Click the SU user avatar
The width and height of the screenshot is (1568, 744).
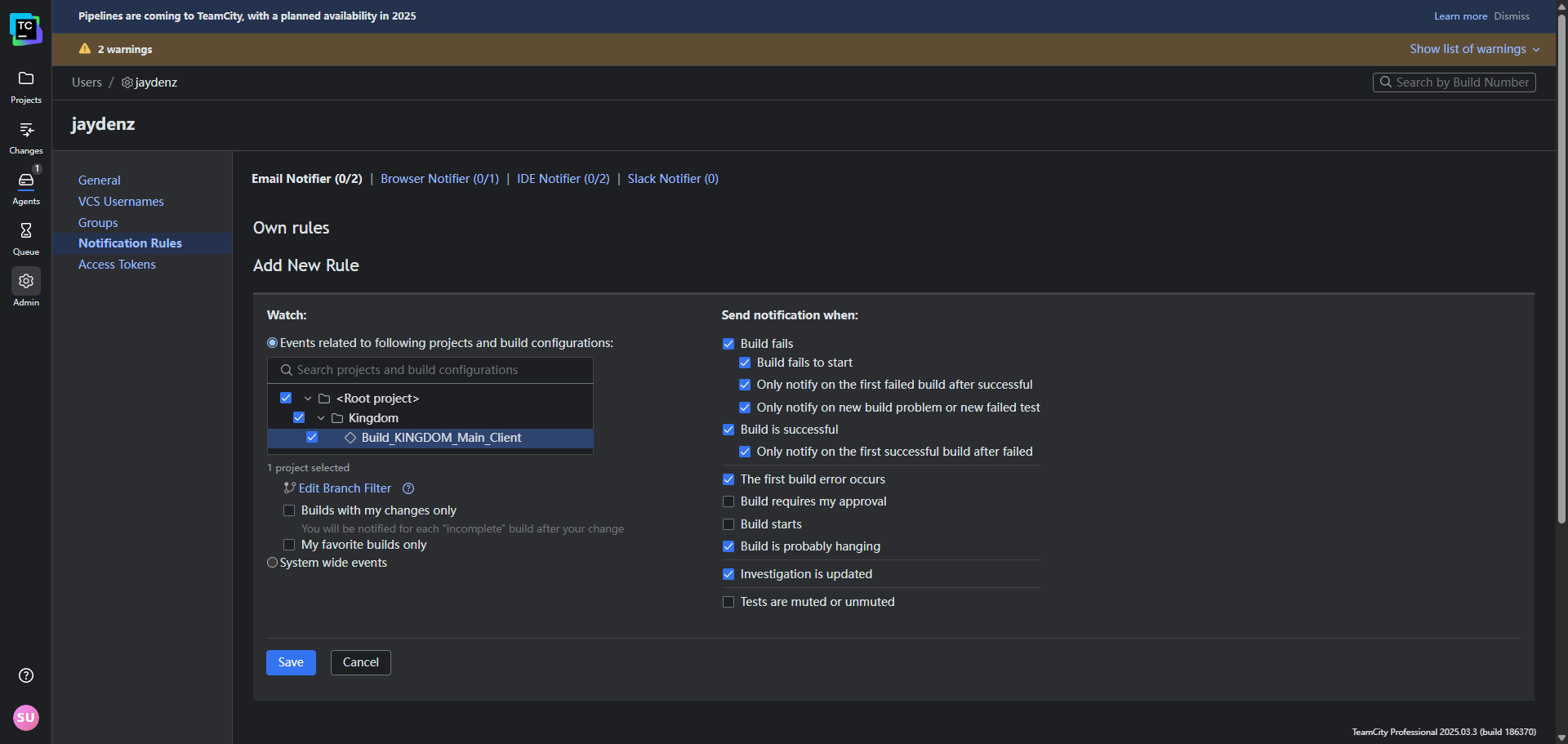click(26, 718)
